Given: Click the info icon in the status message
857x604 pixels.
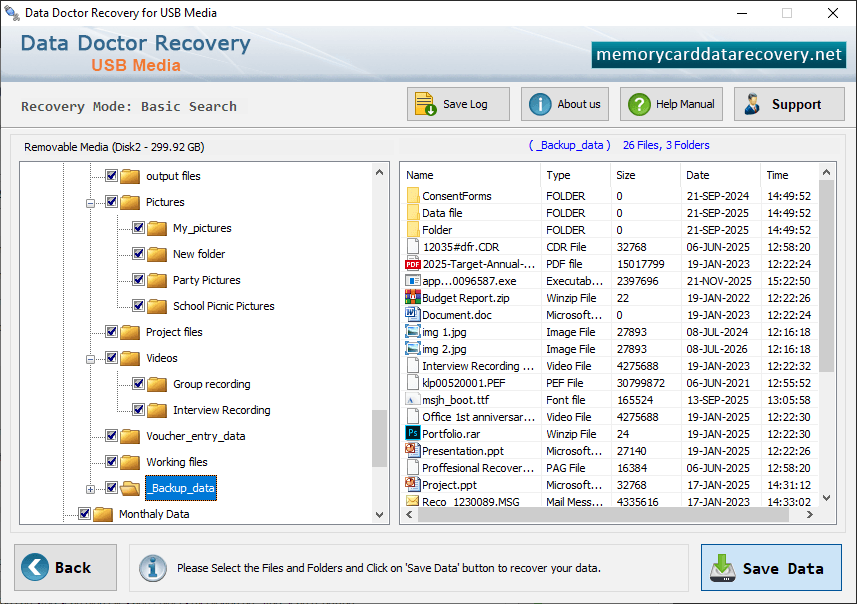Looking at the screenshot, I should 152,568.
